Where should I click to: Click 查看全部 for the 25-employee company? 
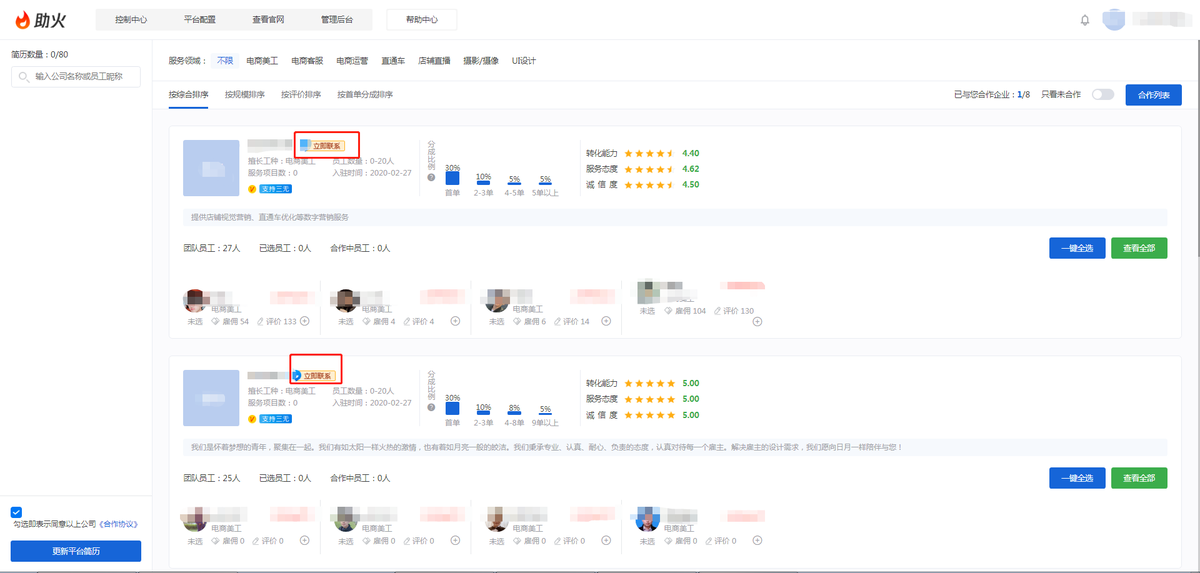[x=1139, y=478]
